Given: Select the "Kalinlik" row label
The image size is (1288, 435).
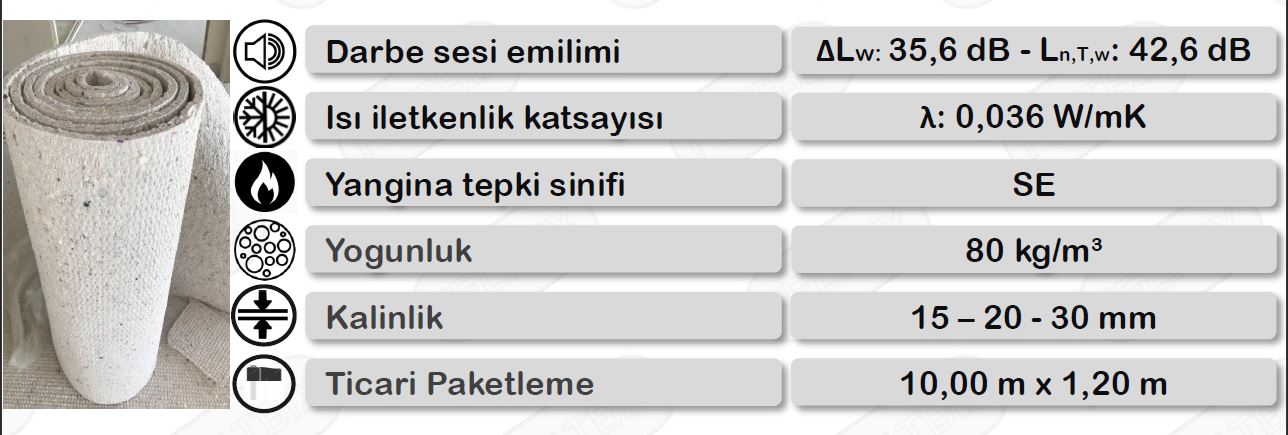Looking at the screenshot, I should [x=384, y=318].
